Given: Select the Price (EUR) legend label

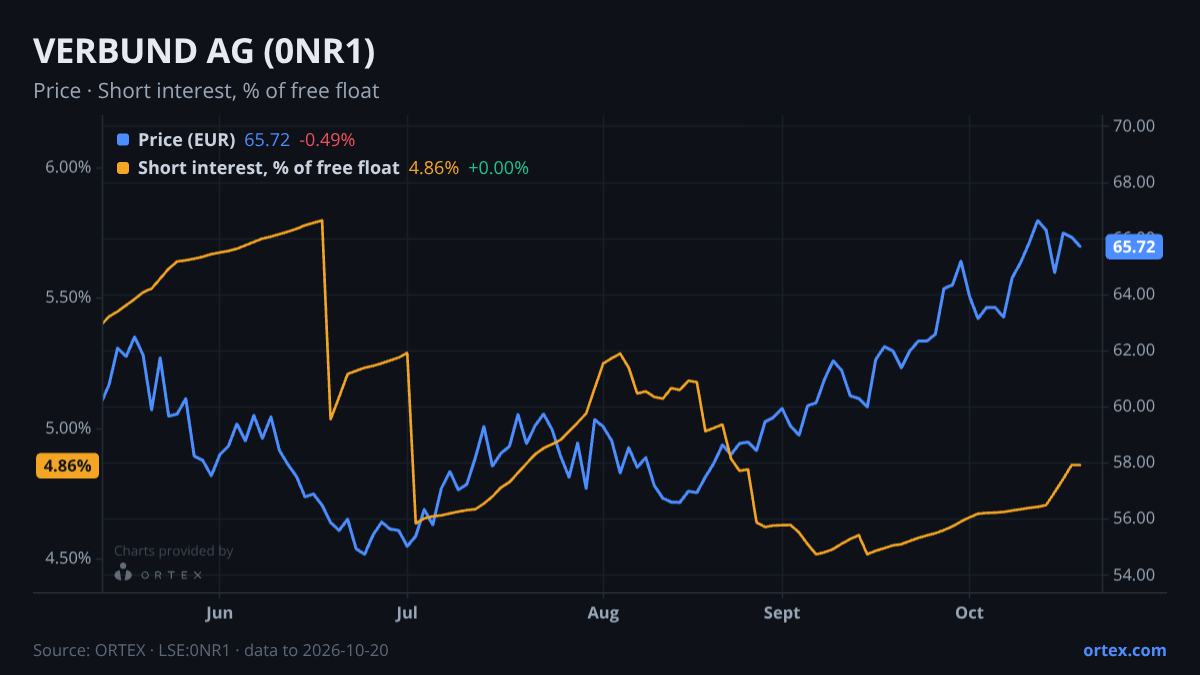Looking at the screenshot, I should coord(187,140).
